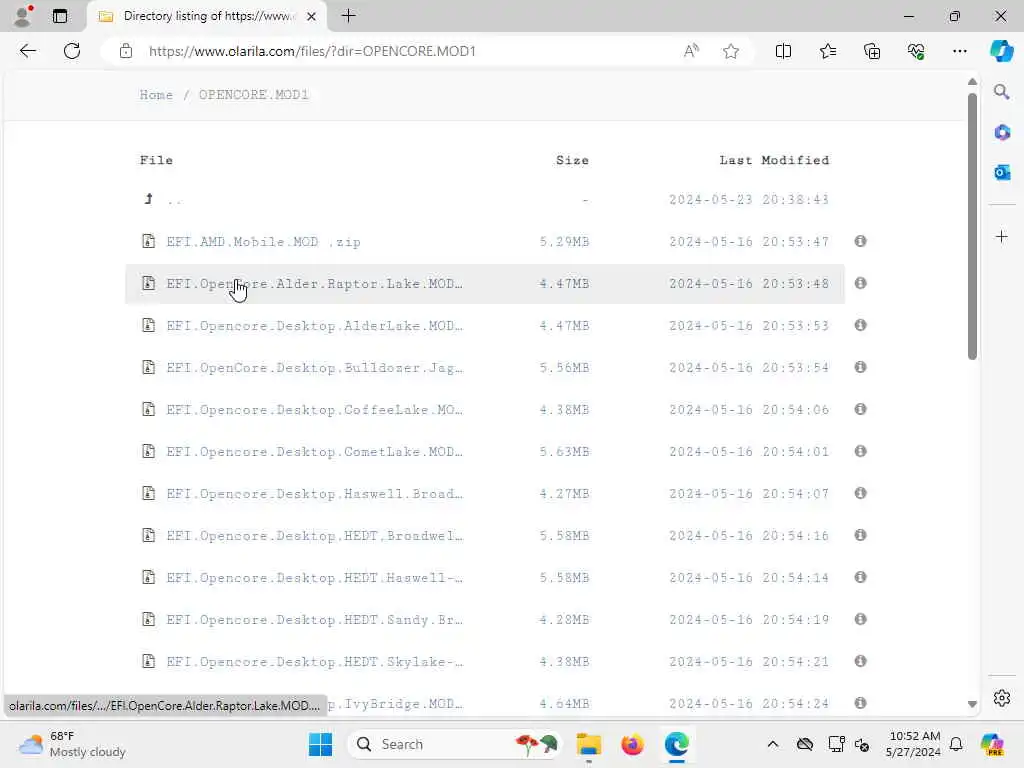Click the vertical scrollbar thumb
The image size is (1024, 768).
[972, 226]
